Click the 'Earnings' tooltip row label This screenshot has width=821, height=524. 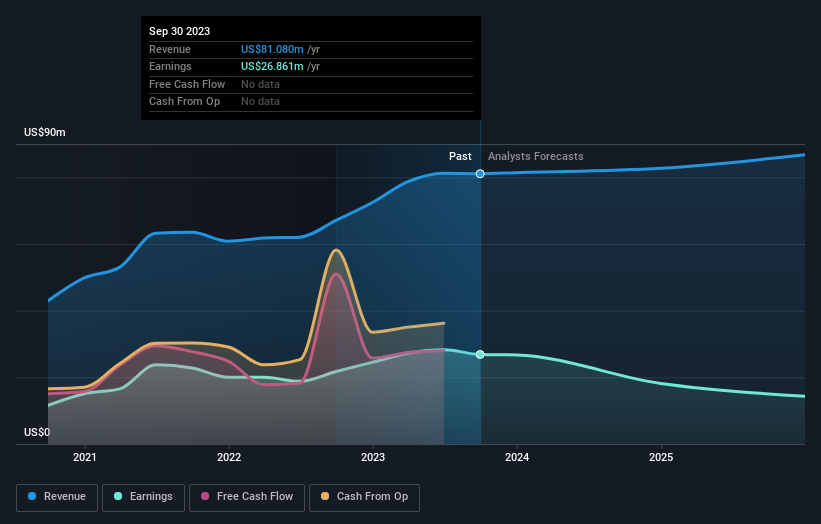click(170, 66)
